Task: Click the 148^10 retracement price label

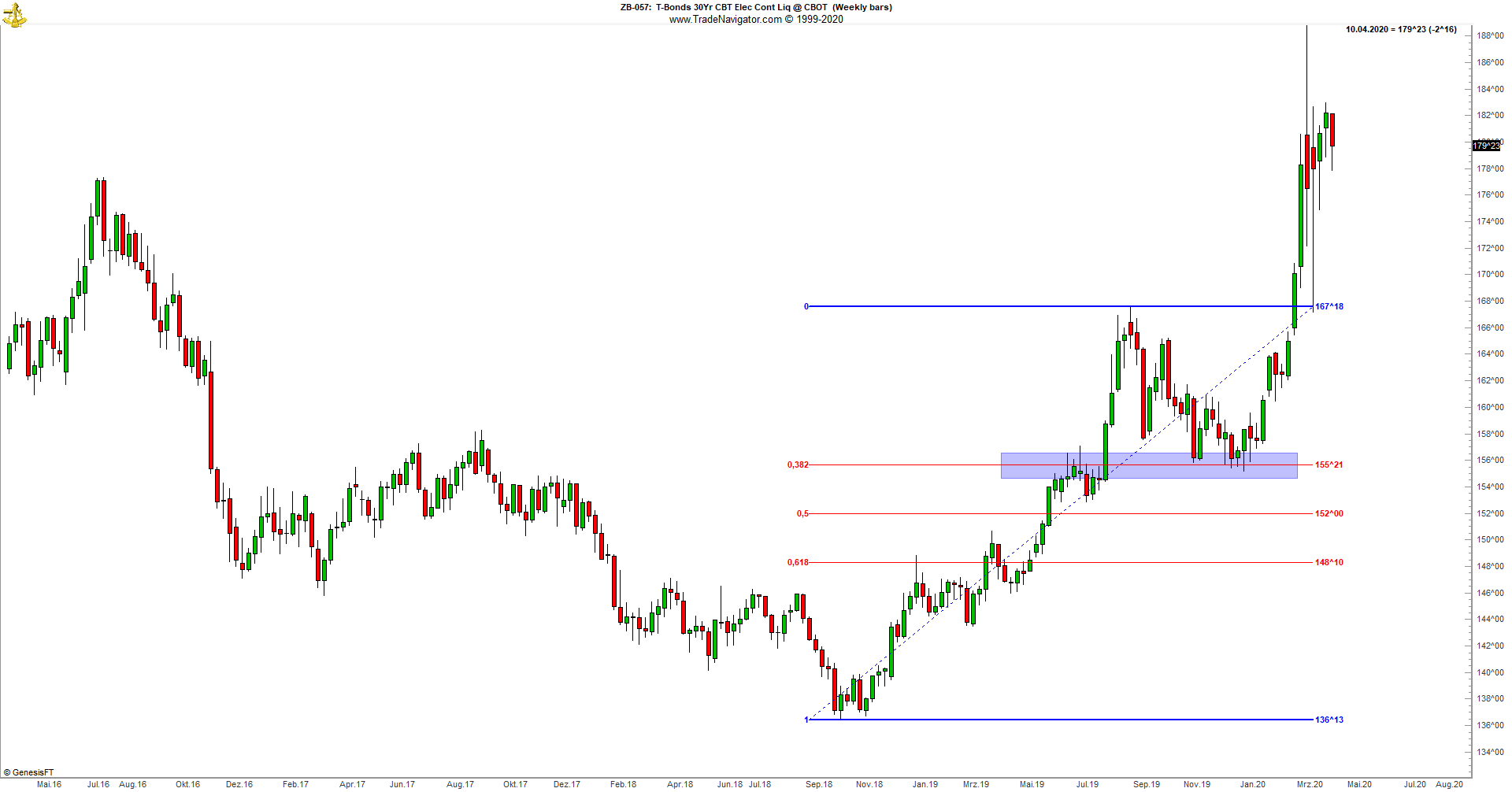Action: pos(1329,562)
